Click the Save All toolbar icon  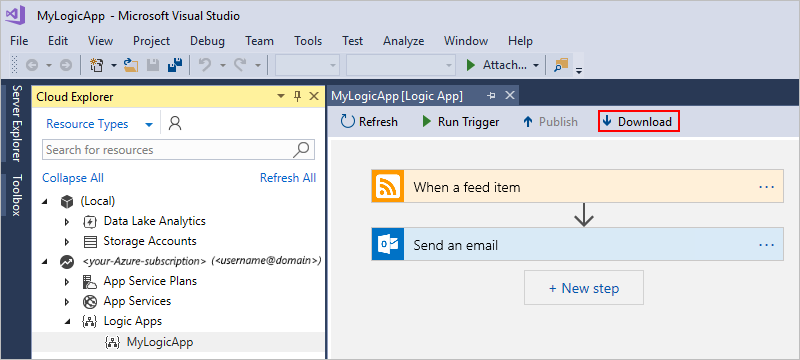coord(176,65)
